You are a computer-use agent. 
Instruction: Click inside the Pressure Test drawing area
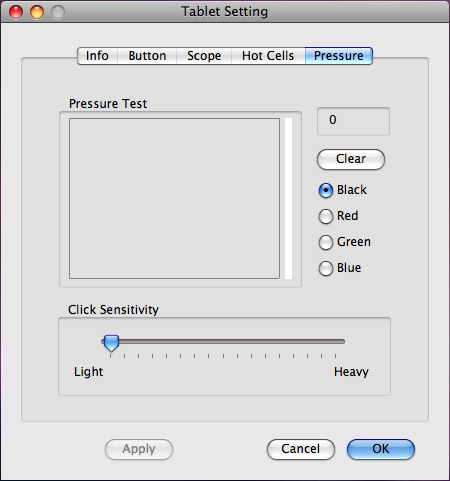(x=174, y=198)
